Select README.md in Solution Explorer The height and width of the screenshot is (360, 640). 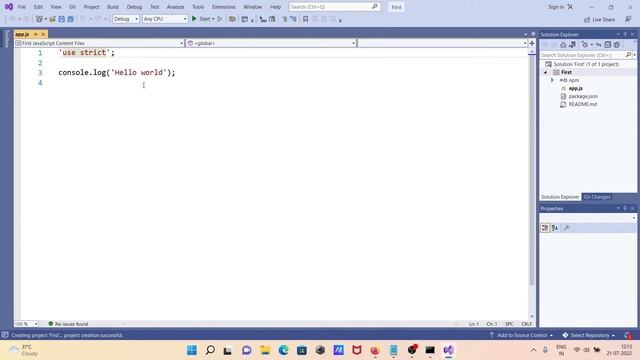pyautogui.click(x=582, y=104)
